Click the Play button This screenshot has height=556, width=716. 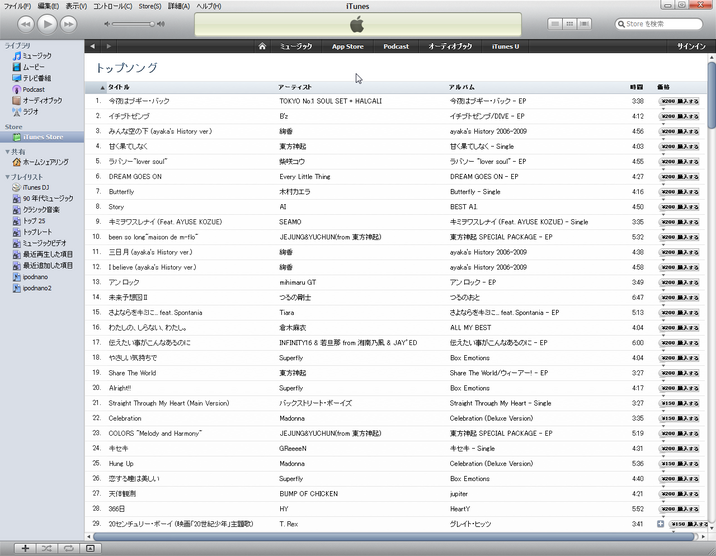pos(47,24)
